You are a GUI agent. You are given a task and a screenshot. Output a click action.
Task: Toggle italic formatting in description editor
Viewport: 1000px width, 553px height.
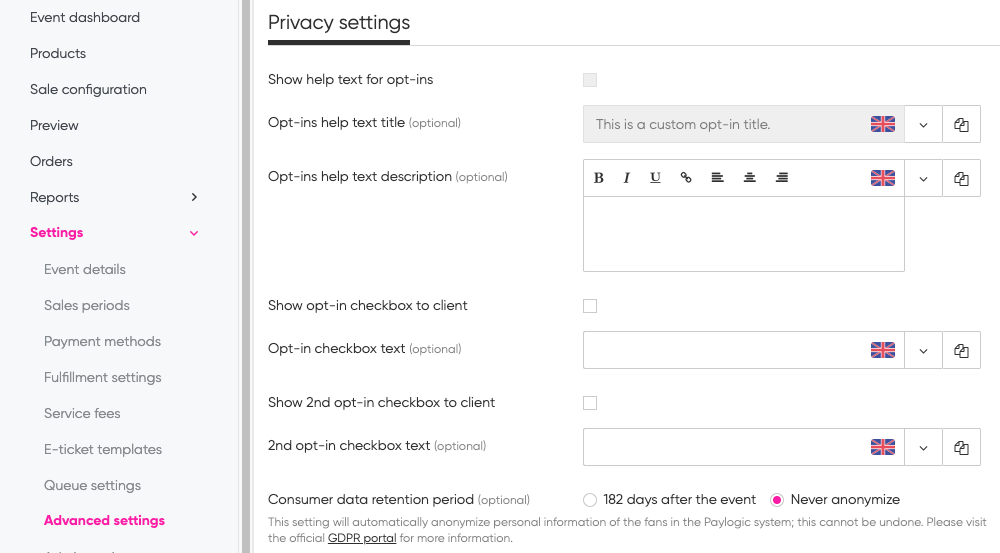click(627, 178)
